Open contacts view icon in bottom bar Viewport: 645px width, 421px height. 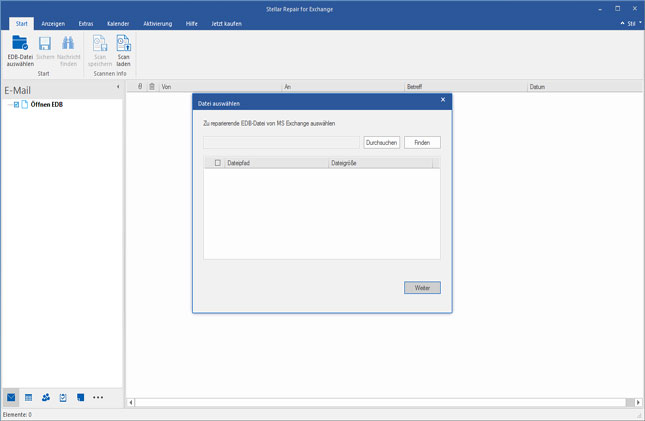[x=46, y=397]
